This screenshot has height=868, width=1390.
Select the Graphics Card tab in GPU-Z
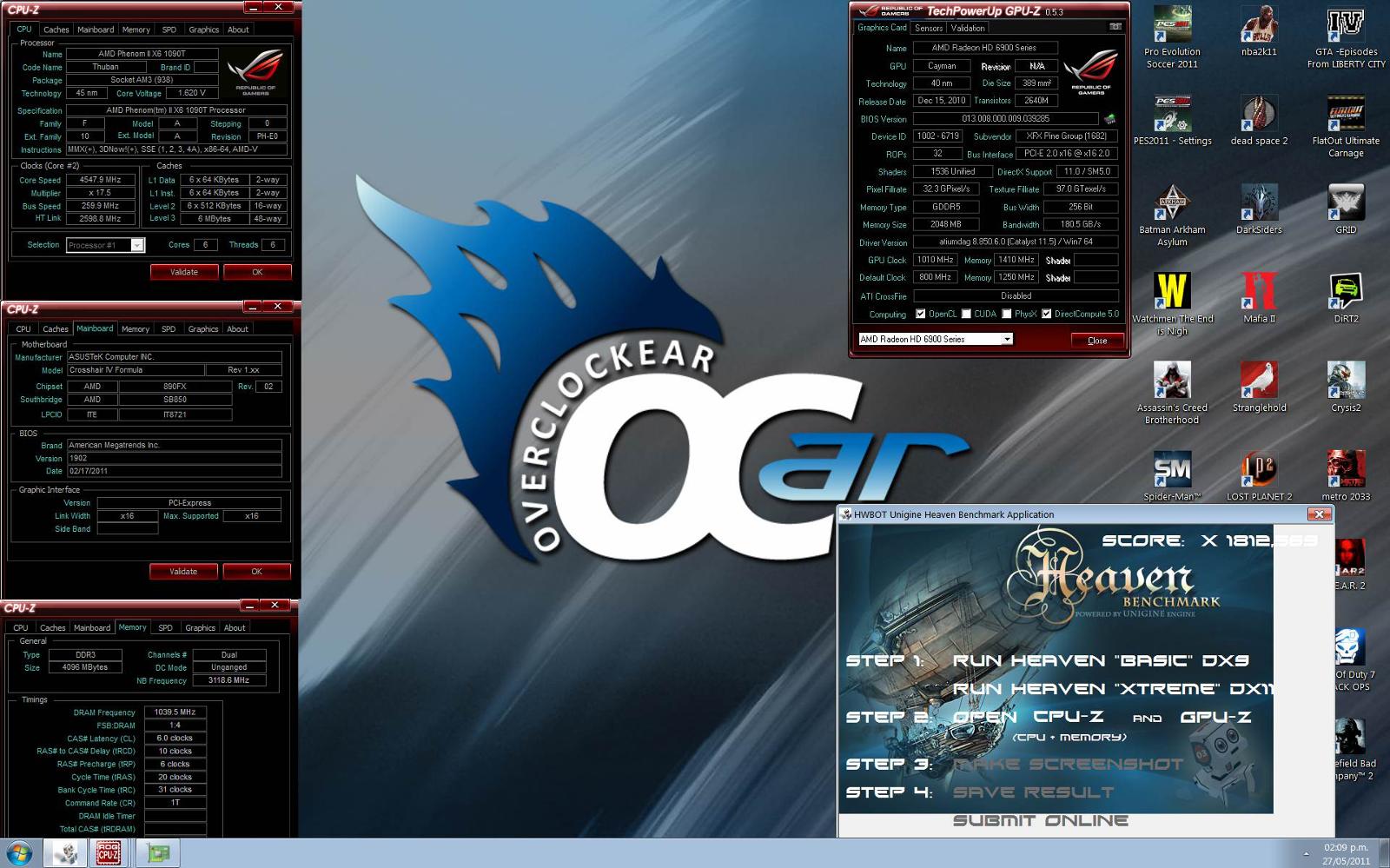(x=882, y=27)
